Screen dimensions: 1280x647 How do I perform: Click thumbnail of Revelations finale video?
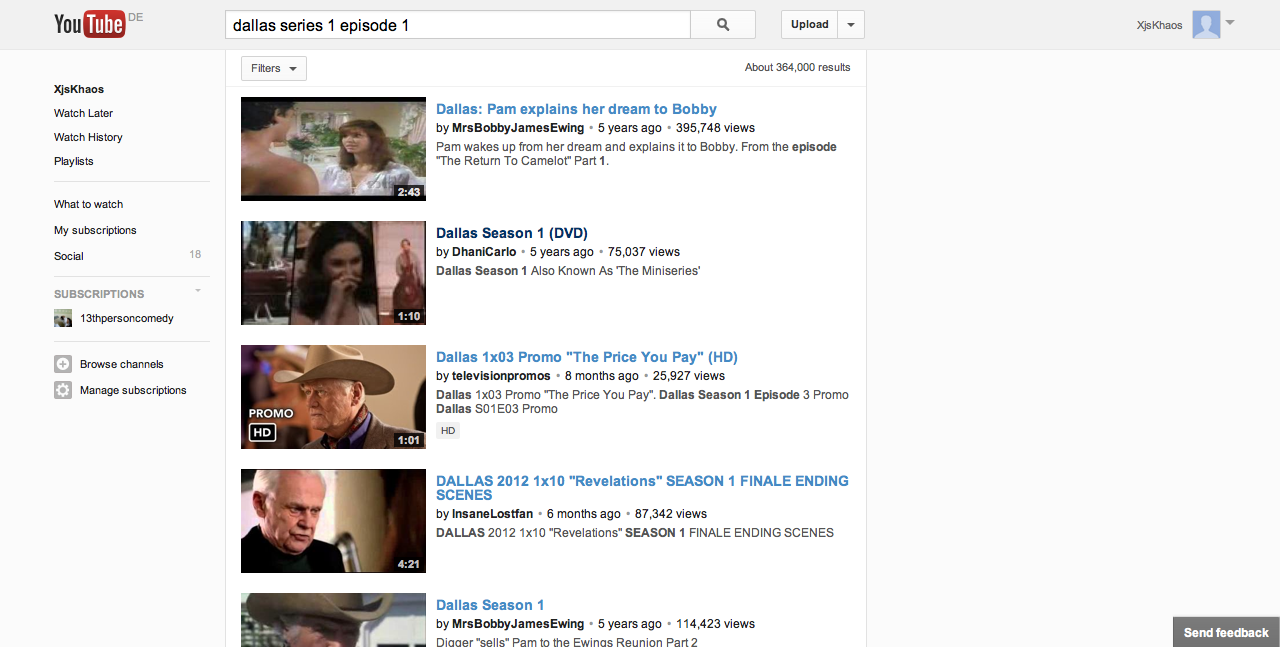(x=333, y=521)
